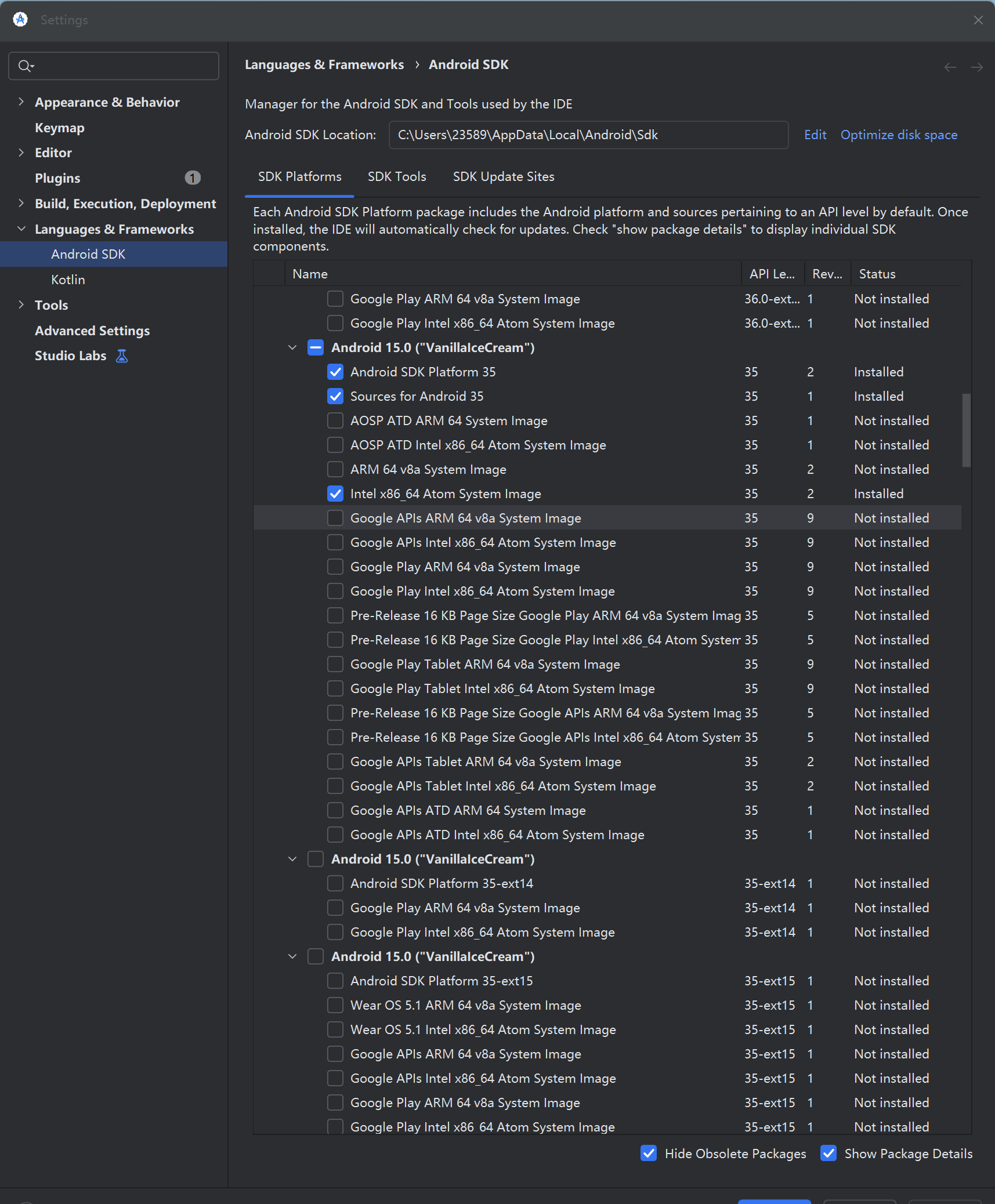Switch to the SDK Tools tab

[x=397, y=177]
